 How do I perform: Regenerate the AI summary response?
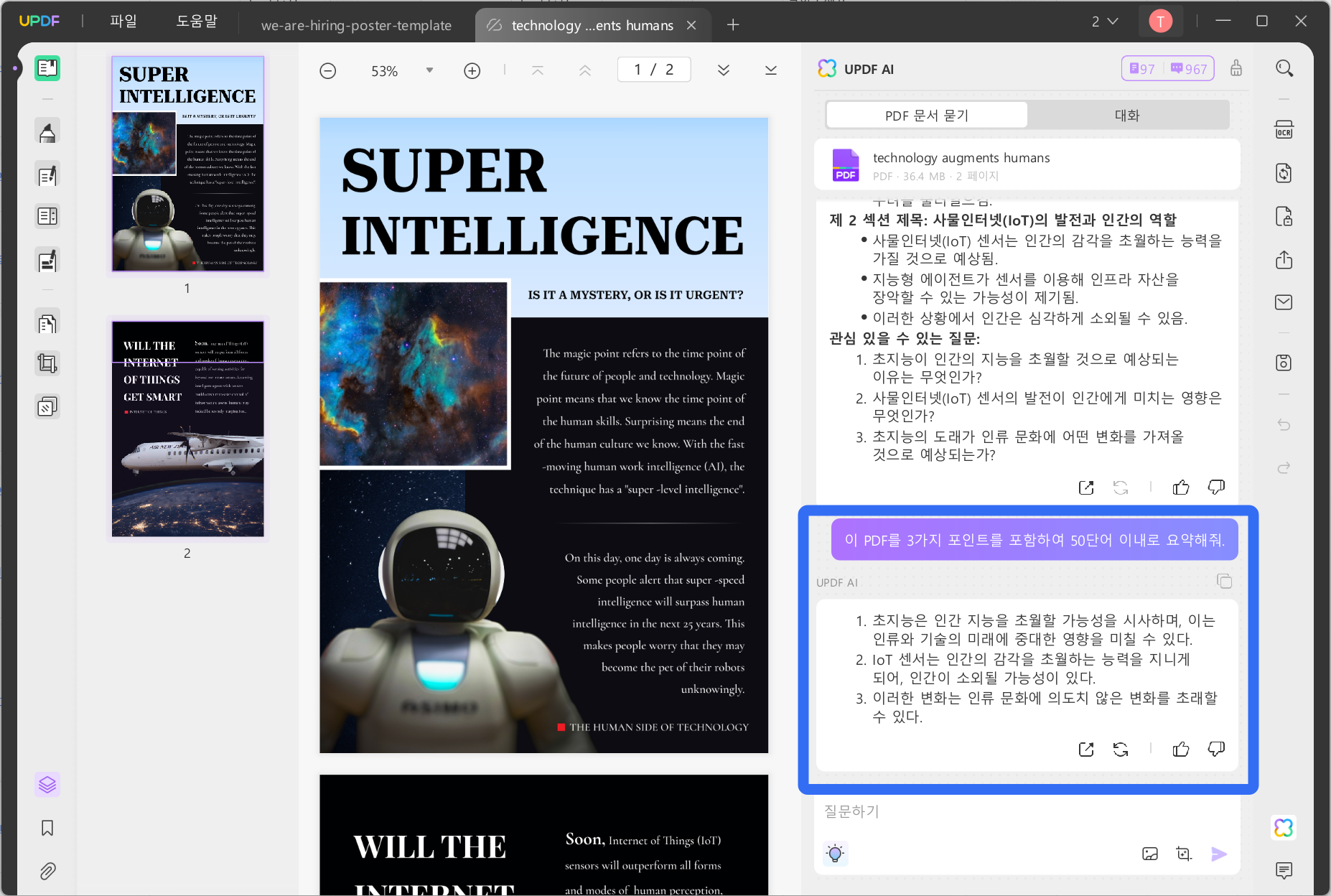click(1121, 749)
